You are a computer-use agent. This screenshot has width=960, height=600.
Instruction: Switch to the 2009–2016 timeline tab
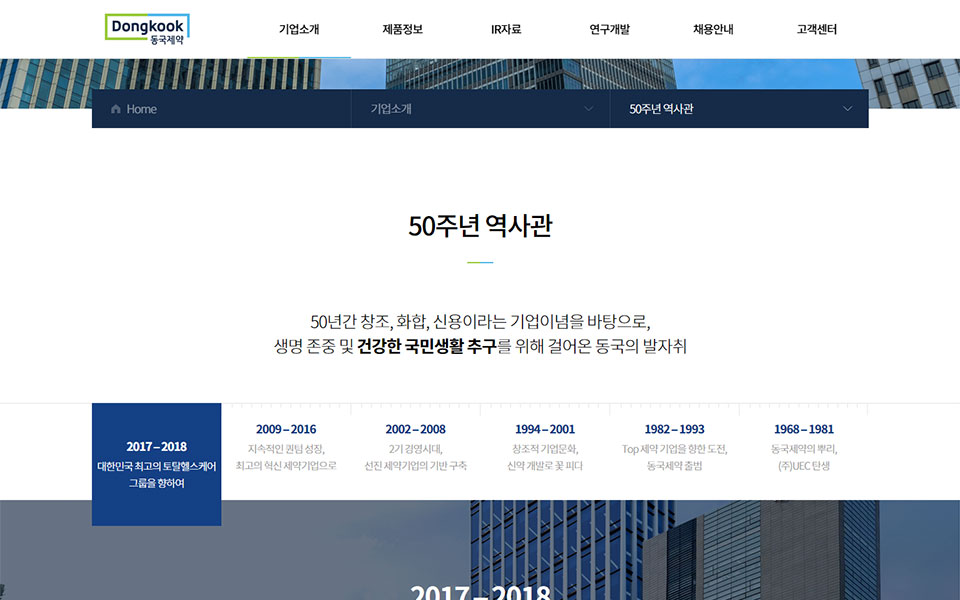pyautogui.click(x=286, y=447)
